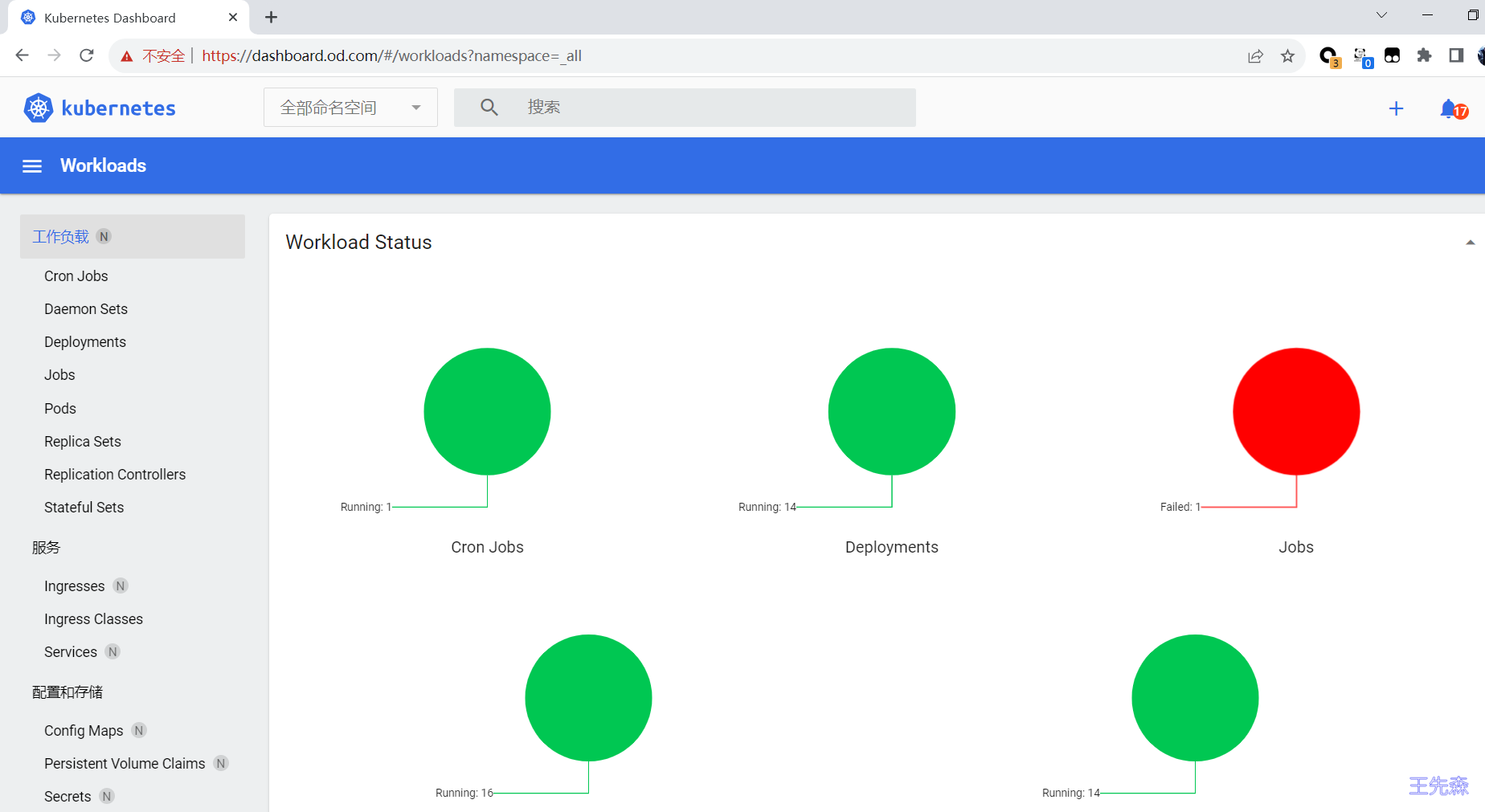Click the share page icon
Viewport: 1485px width, 812px height.
point(1255,55)
